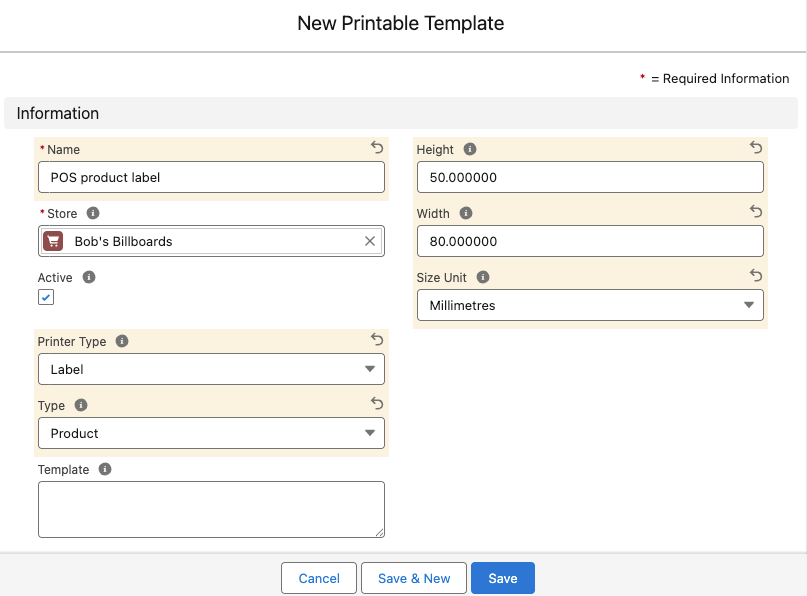807x596 pixels.
Task: Save the new printable template
Action: (502, 577)
